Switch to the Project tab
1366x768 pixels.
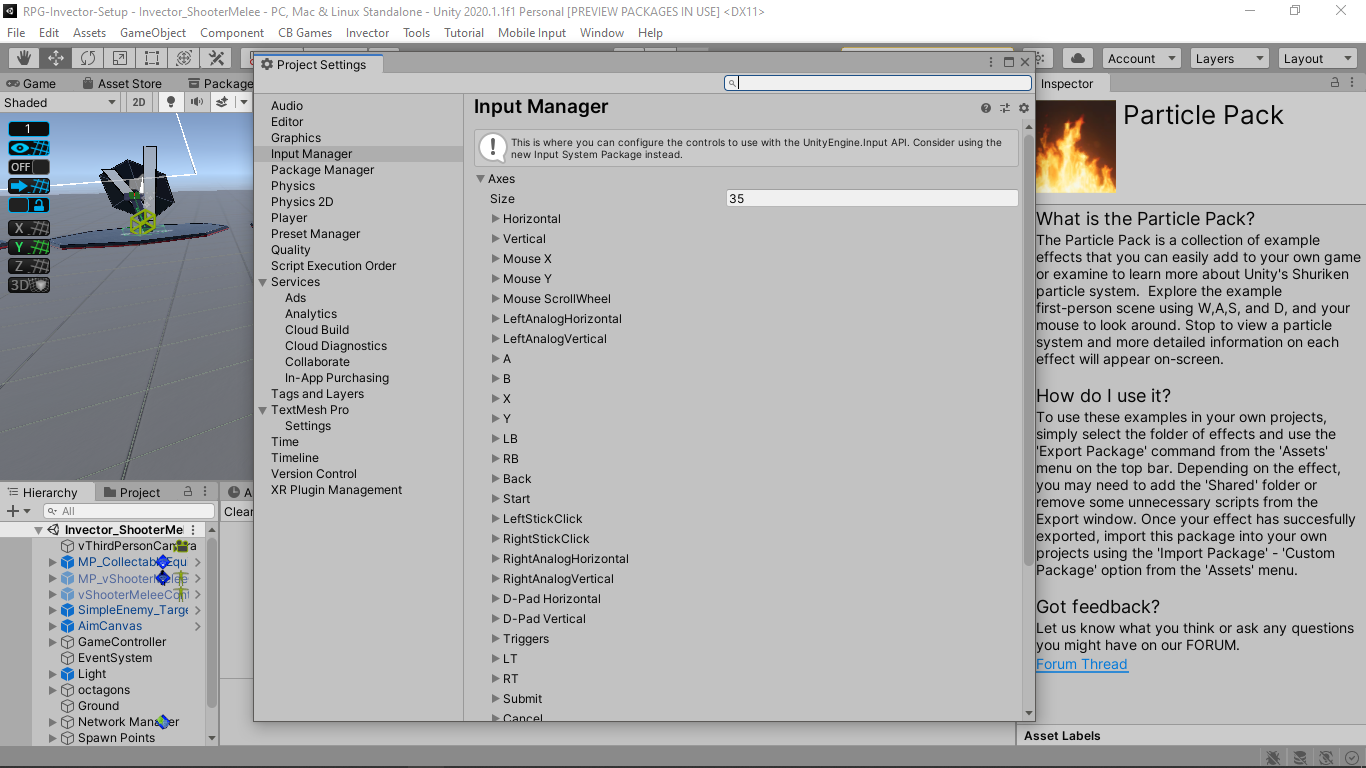tap(132, 492)
